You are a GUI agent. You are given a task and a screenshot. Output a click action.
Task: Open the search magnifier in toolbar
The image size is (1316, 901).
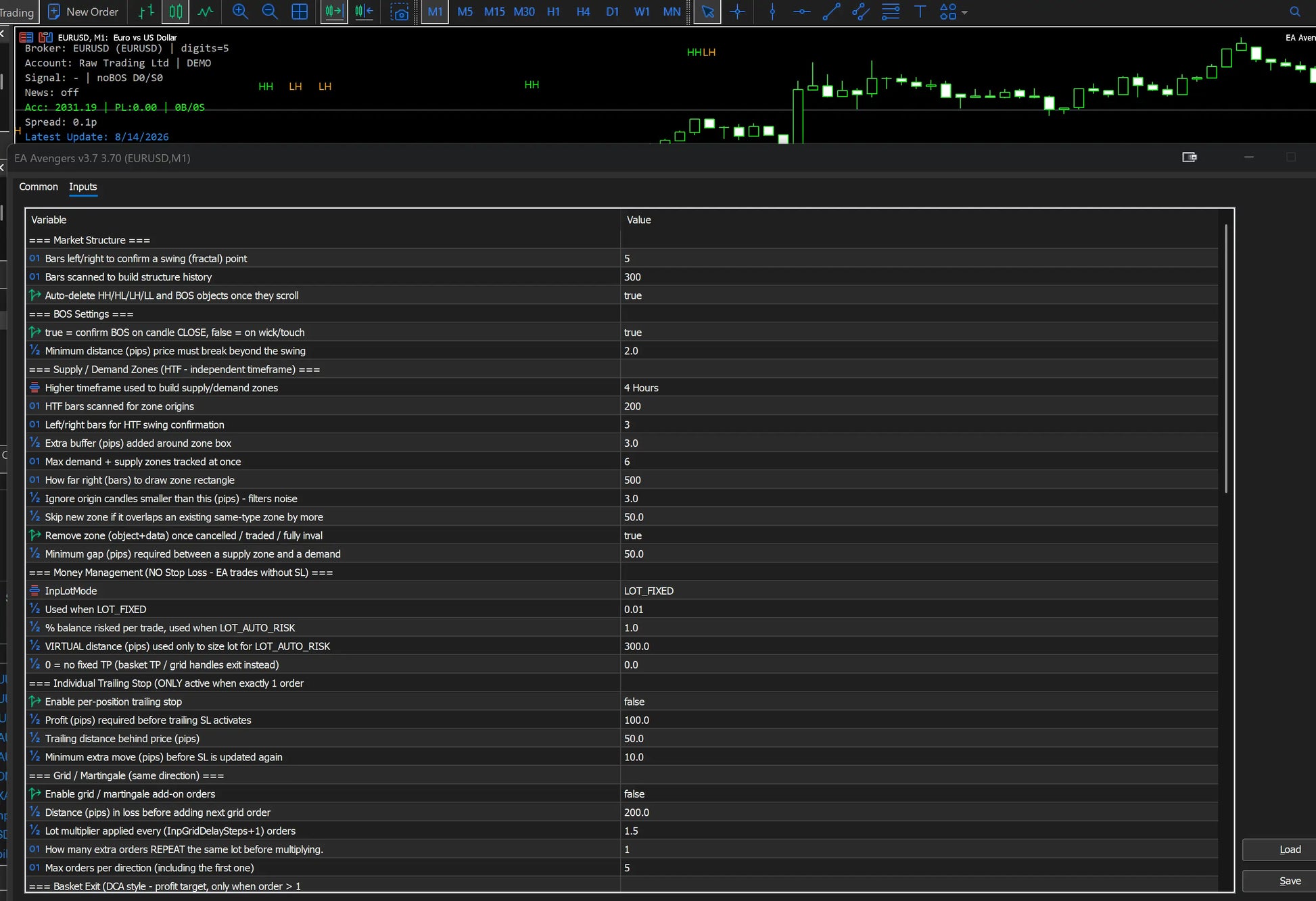click(1295, 11)
